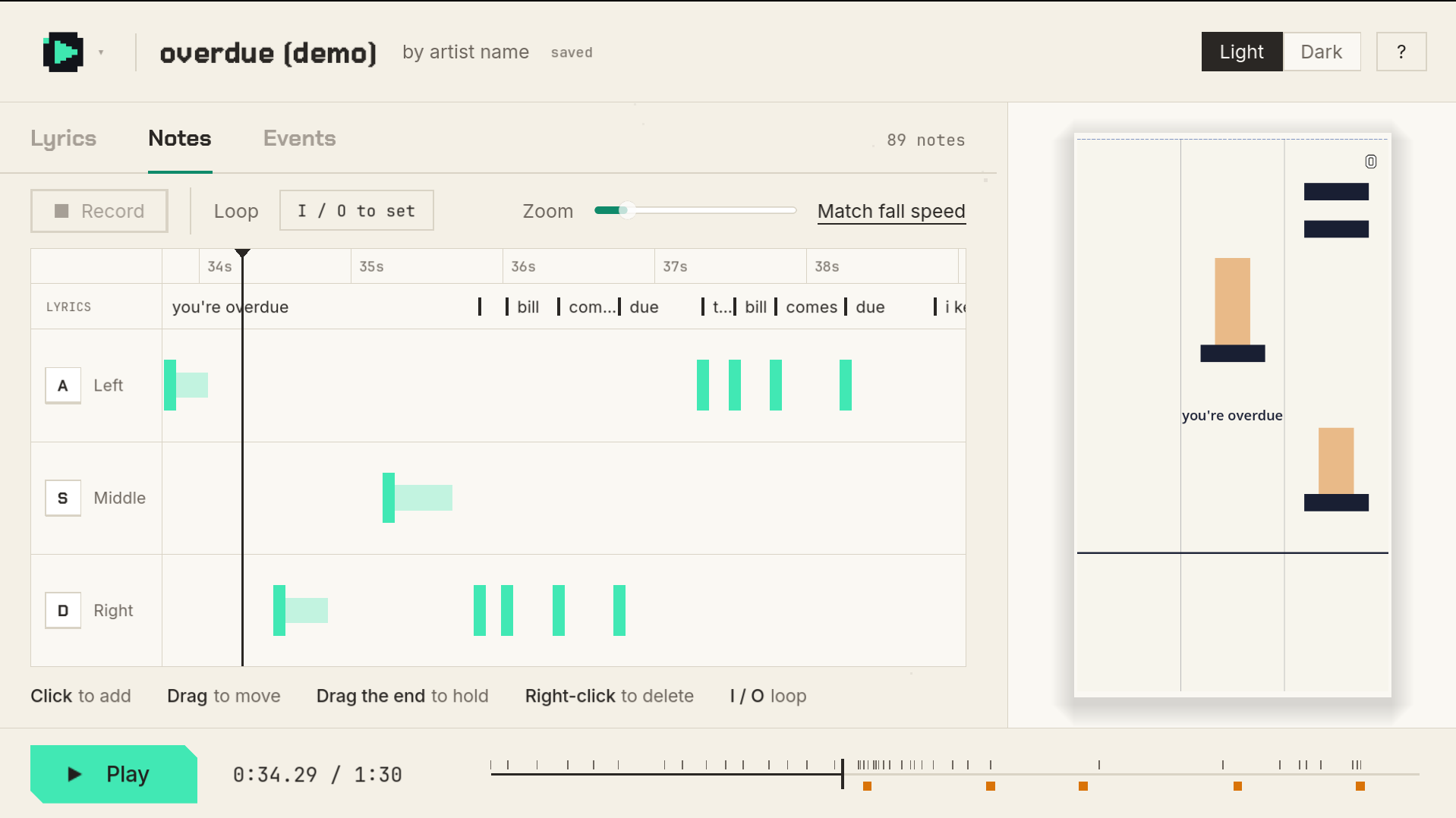1456x818 pixels.
Task: Click the small icon in preview corner
Action: point(1371,162)
